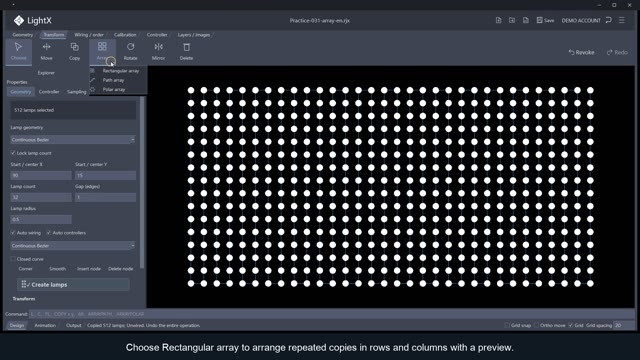Open the Wiring / order tab
The width and height of the screenshot is (640, 360).
(x=89, y=35)
